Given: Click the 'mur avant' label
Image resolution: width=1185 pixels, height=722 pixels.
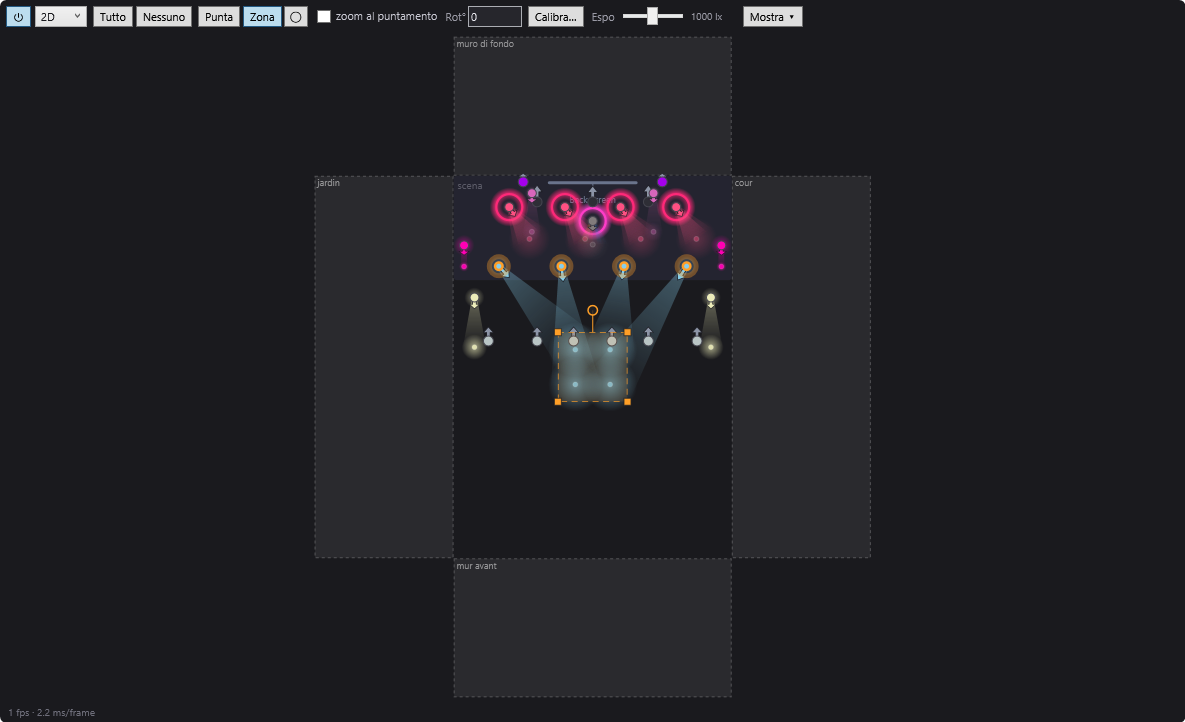Looking at the screenshot, I should pos(476,566).
